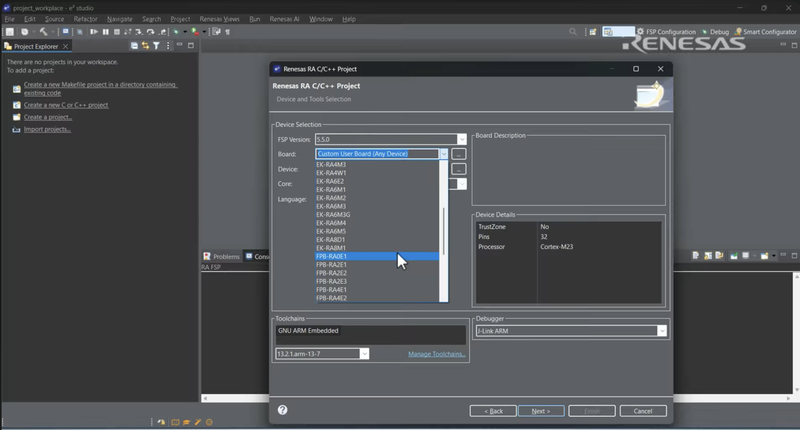Click the Board text input field

377,154
